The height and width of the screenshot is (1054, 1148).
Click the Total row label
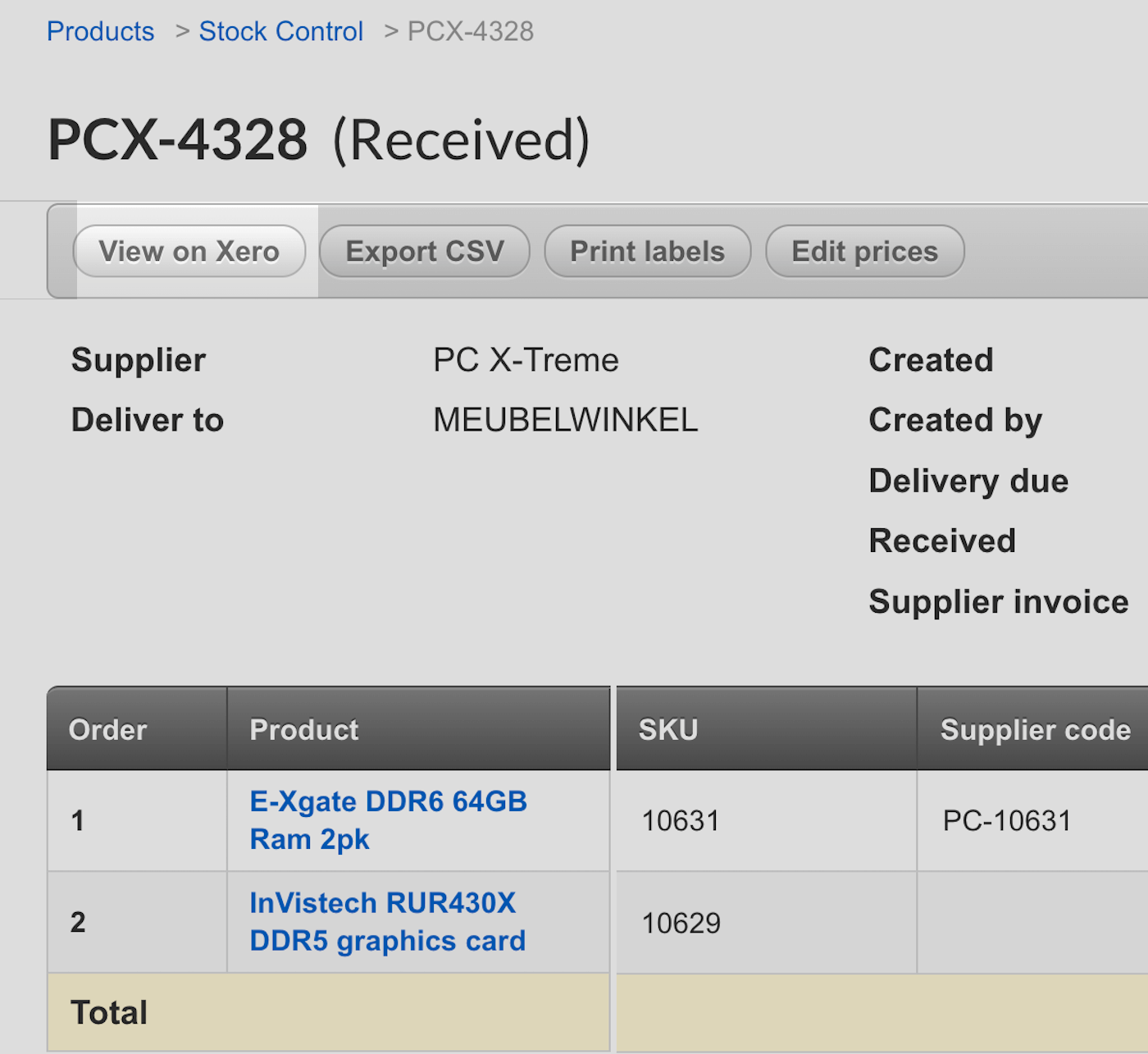click(x=109, y=1012)
